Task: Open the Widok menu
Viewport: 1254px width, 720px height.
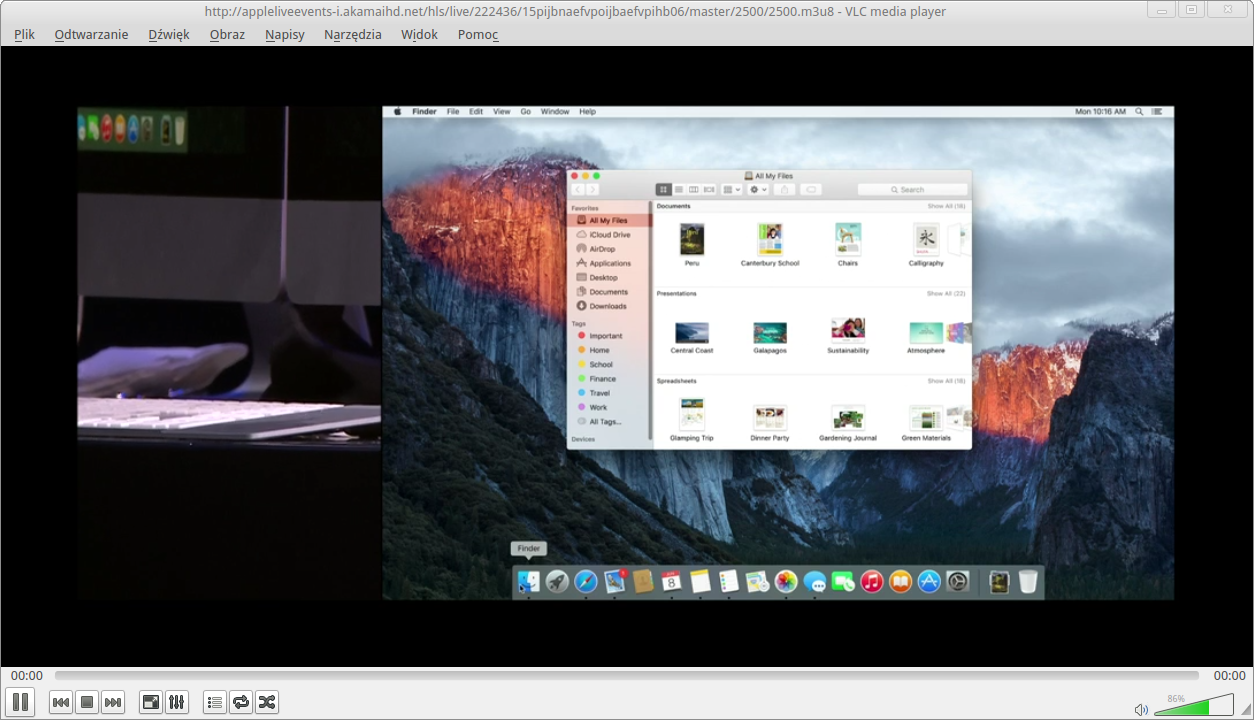Action: (420, 34)
